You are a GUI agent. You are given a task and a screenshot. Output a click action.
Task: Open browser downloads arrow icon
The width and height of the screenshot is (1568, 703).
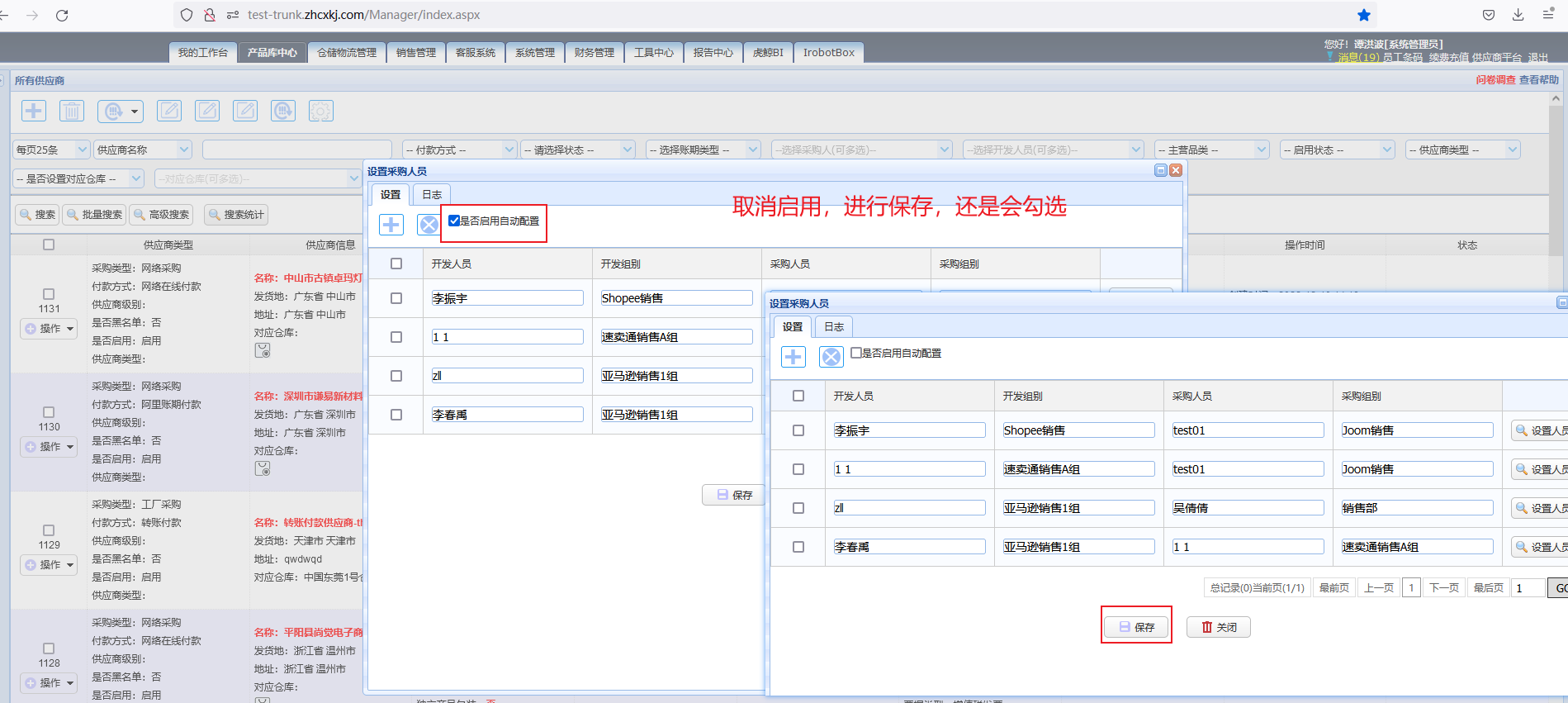tap(1518, 15)
